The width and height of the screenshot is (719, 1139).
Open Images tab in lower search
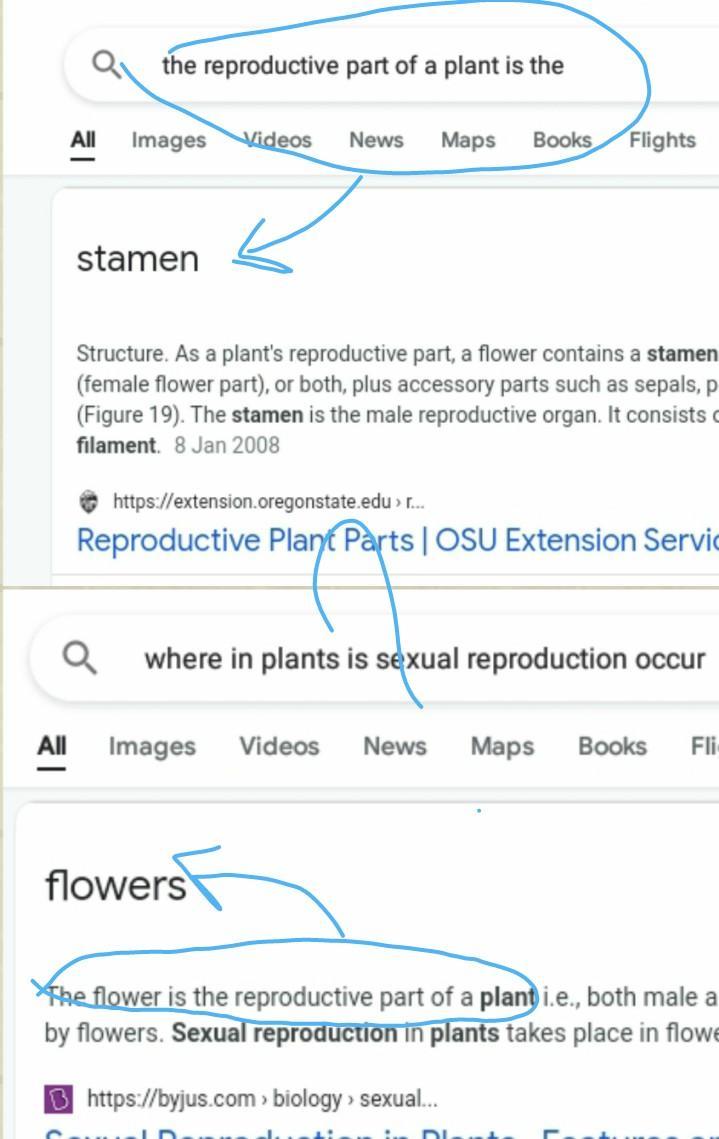pyautogui.click(x=152, y=746)
